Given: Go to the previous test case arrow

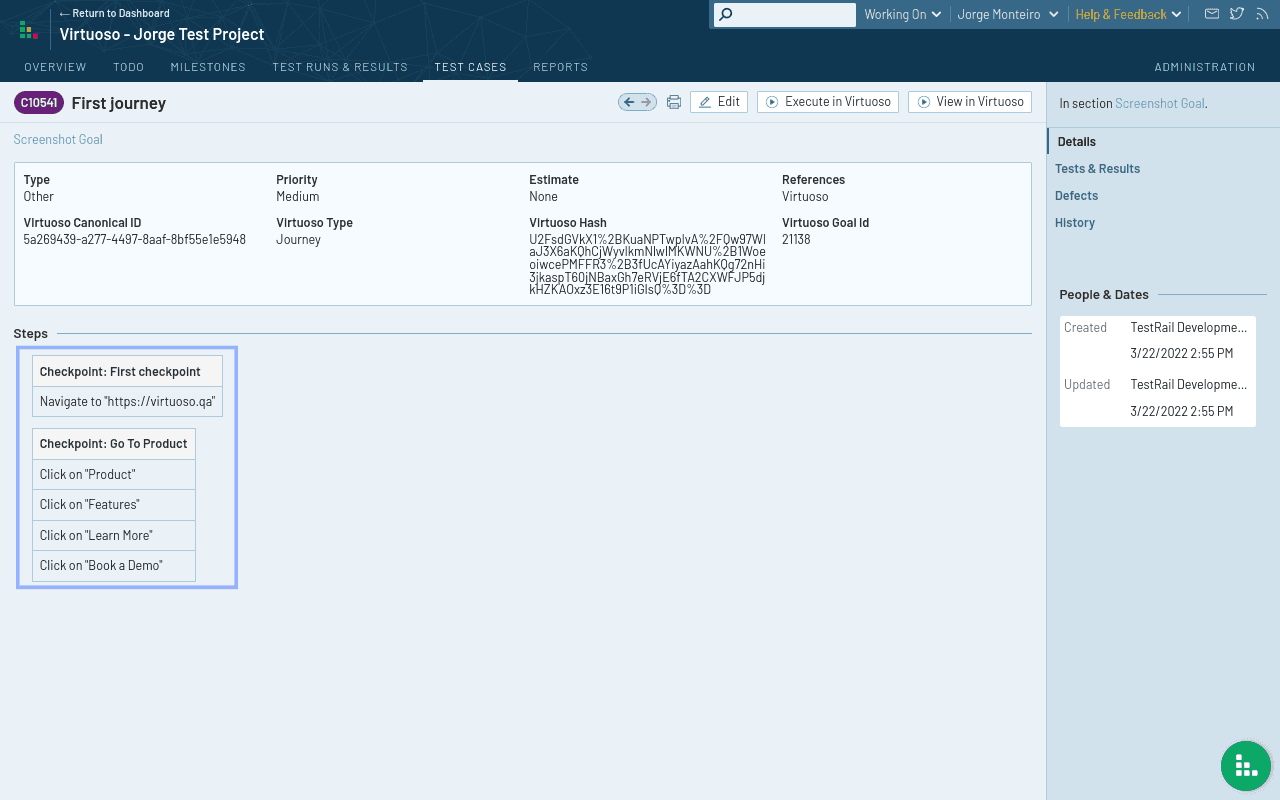Looking at the screenshot, I should 628,102.
